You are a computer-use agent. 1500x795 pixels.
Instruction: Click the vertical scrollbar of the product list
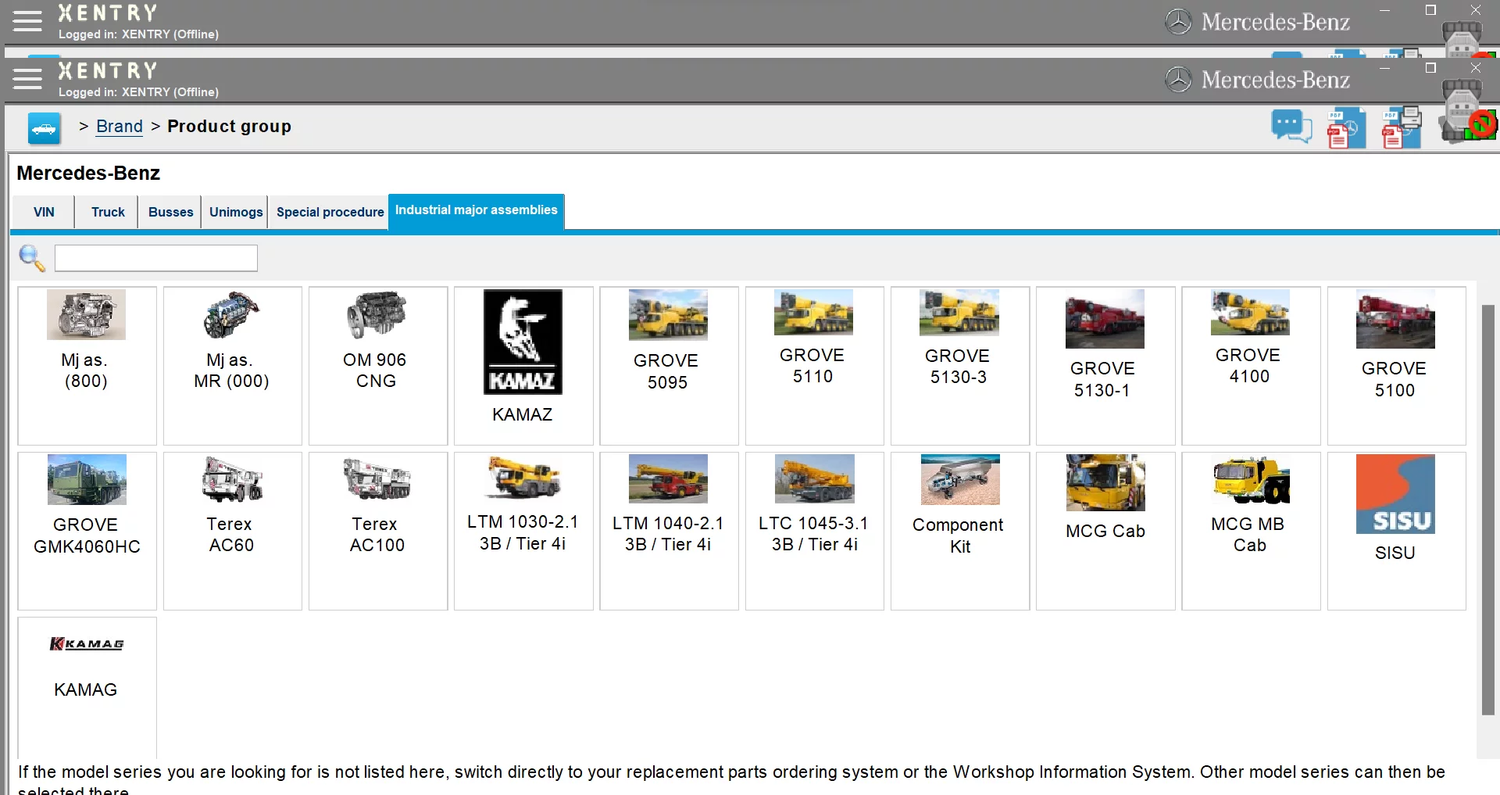(x=1487, y=500)
